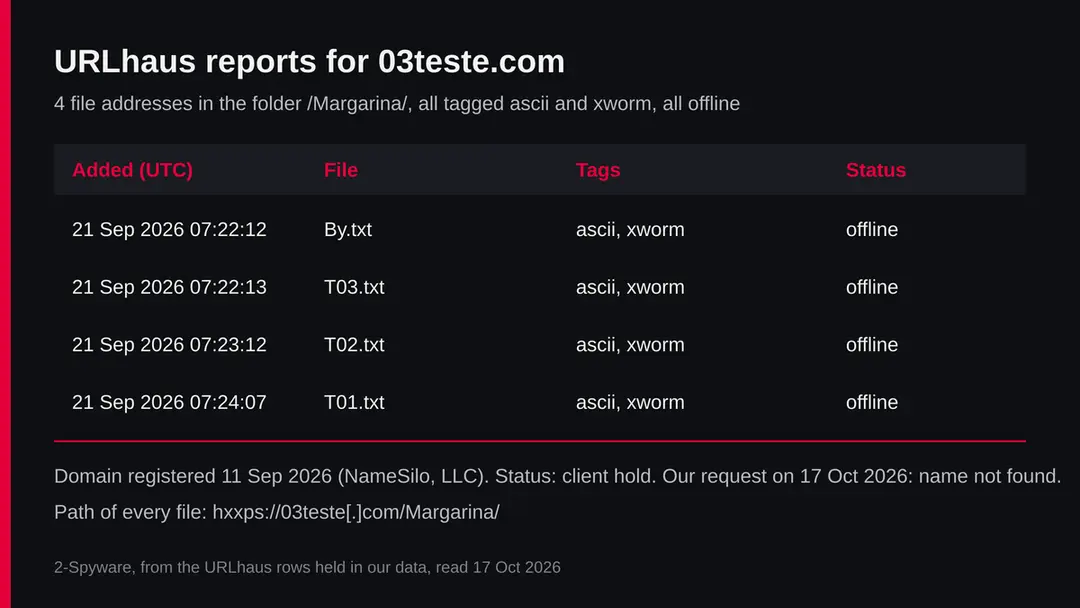Click the 07:22:13 timestamp cell
This screenshot has width=1080, height=608.
tap(169, 287)
